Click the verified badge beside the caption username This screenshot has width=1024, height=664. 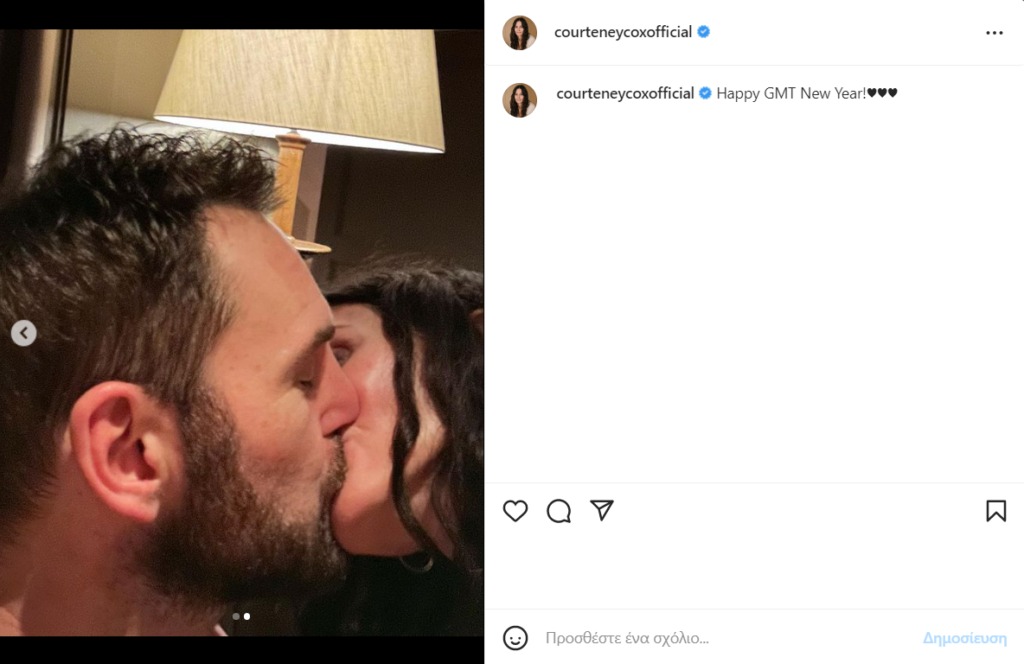click(706, 93)
